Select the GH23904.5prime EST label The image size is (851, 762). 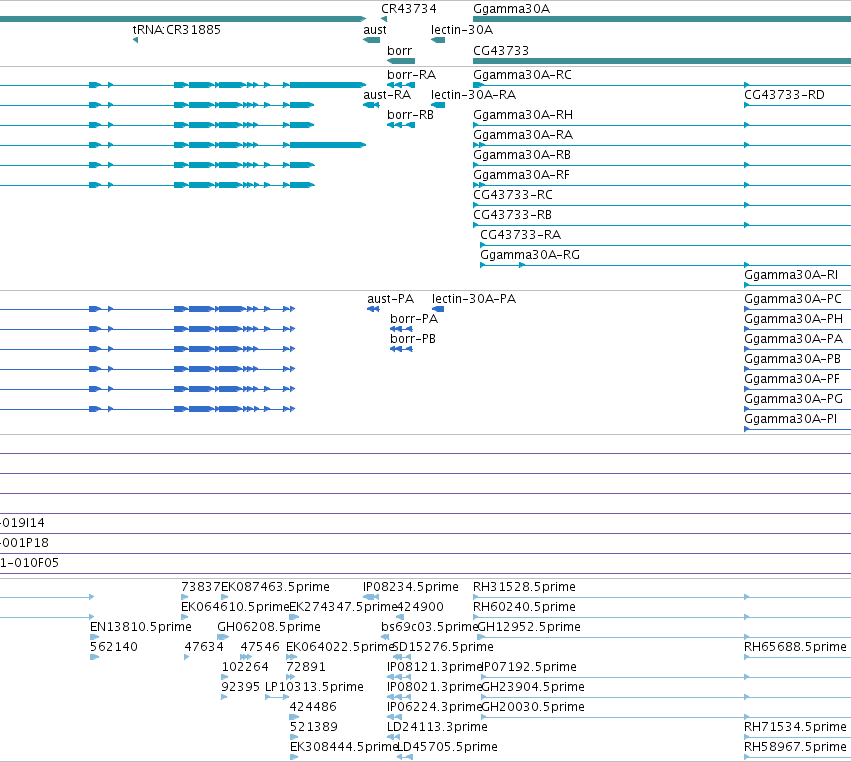pos(533,687)
